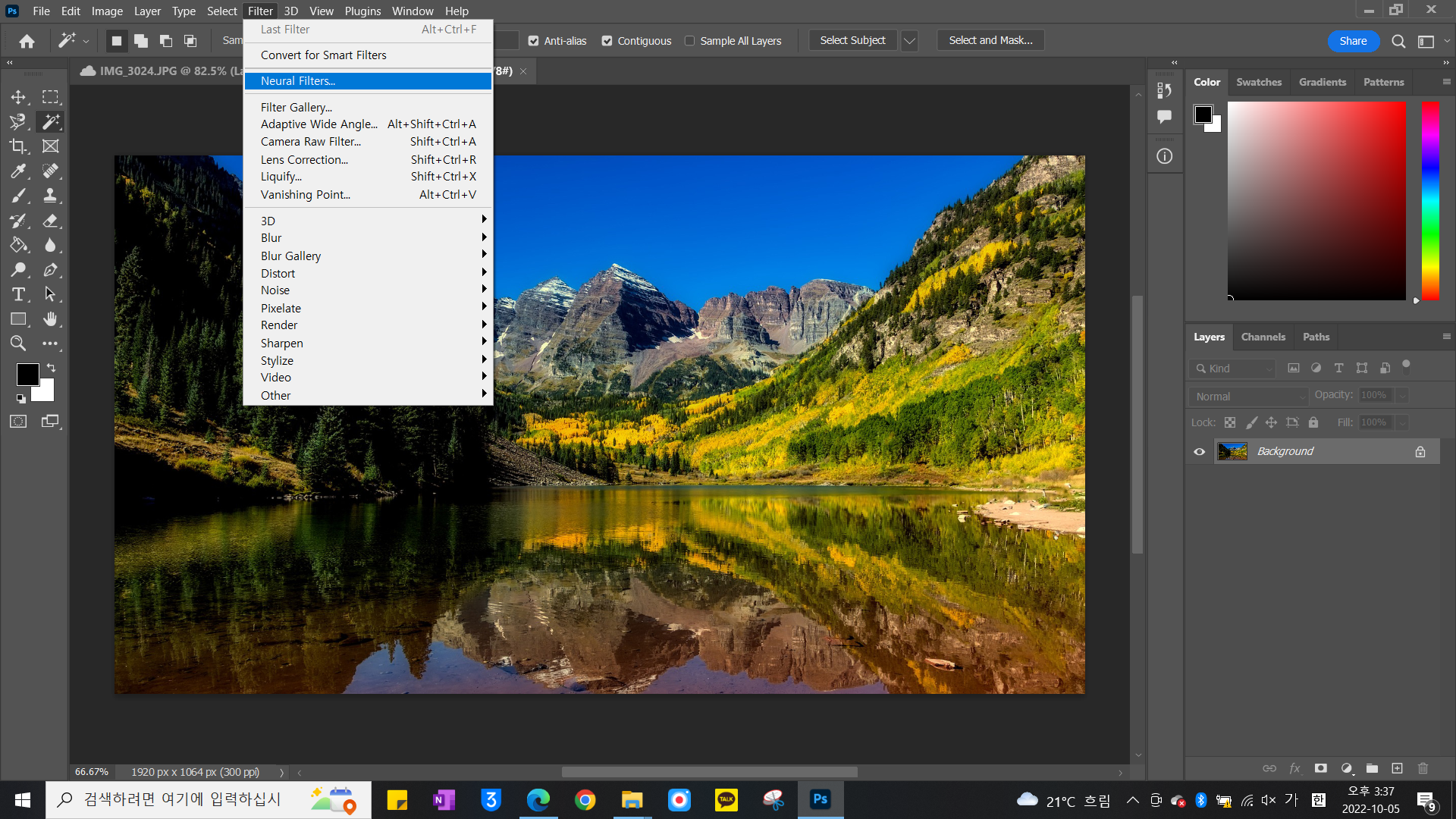Swap foreground and background colors
1456x819 pixels.
tap(52, 368)
